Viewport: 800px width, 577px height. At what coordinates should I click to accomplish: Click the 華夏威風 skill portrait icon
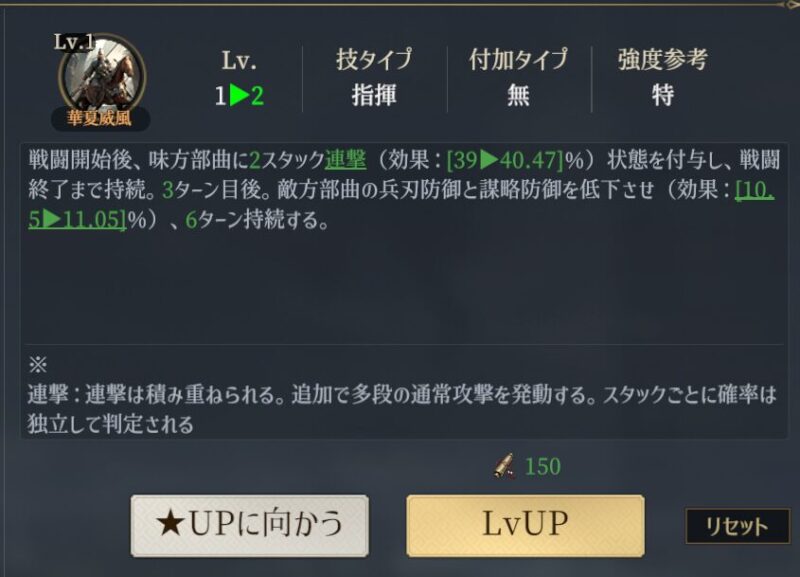pos(102,77)
